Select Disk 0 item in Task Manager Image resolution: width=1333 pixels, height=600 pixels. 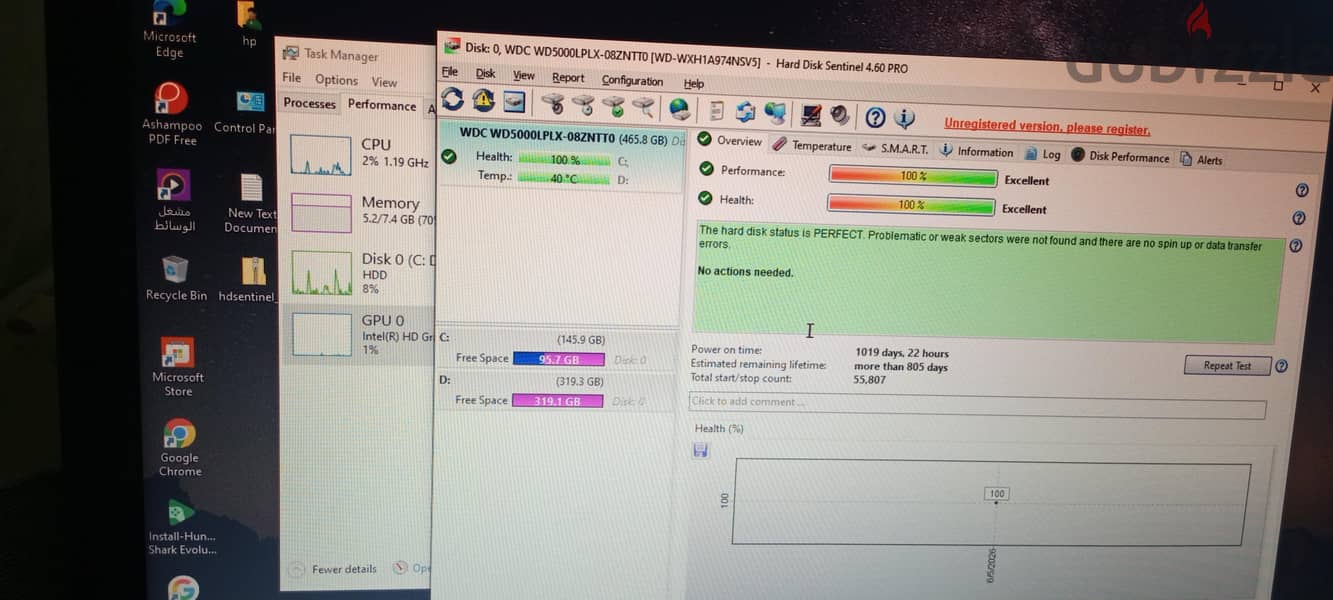point(358,272)
